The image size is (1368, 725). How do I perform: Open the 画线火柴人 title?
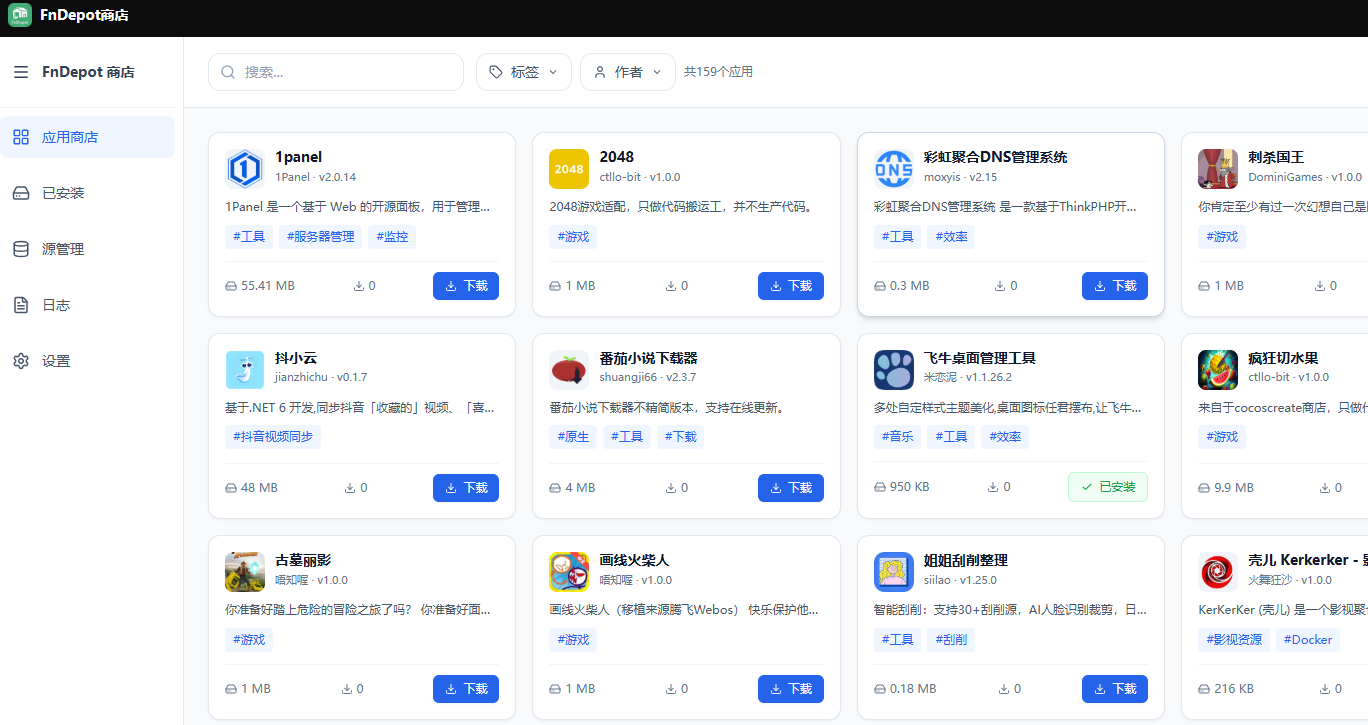pyautogui.click(x=635, y=560)
